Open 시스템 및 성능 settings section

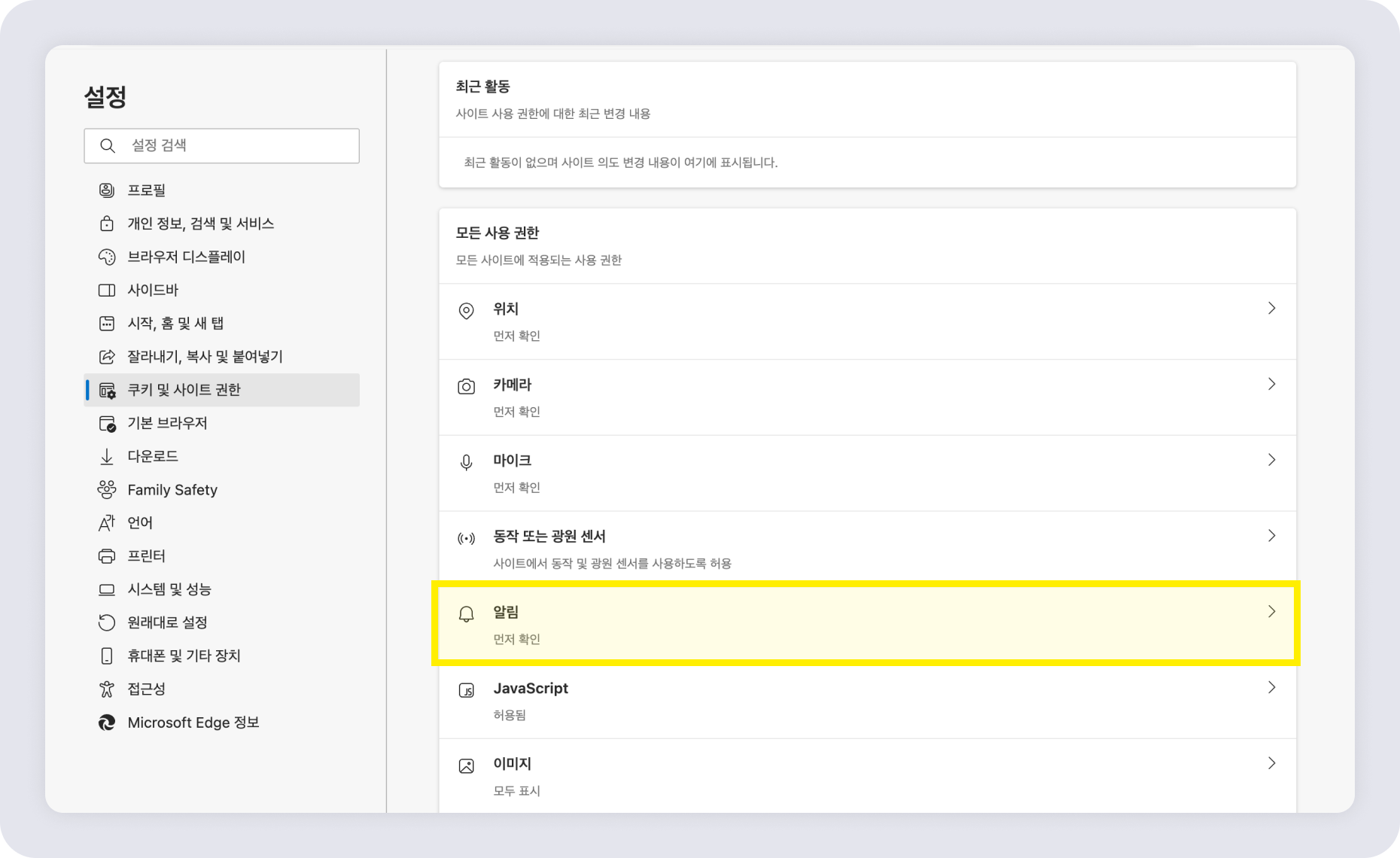click(x=222, y=589)
